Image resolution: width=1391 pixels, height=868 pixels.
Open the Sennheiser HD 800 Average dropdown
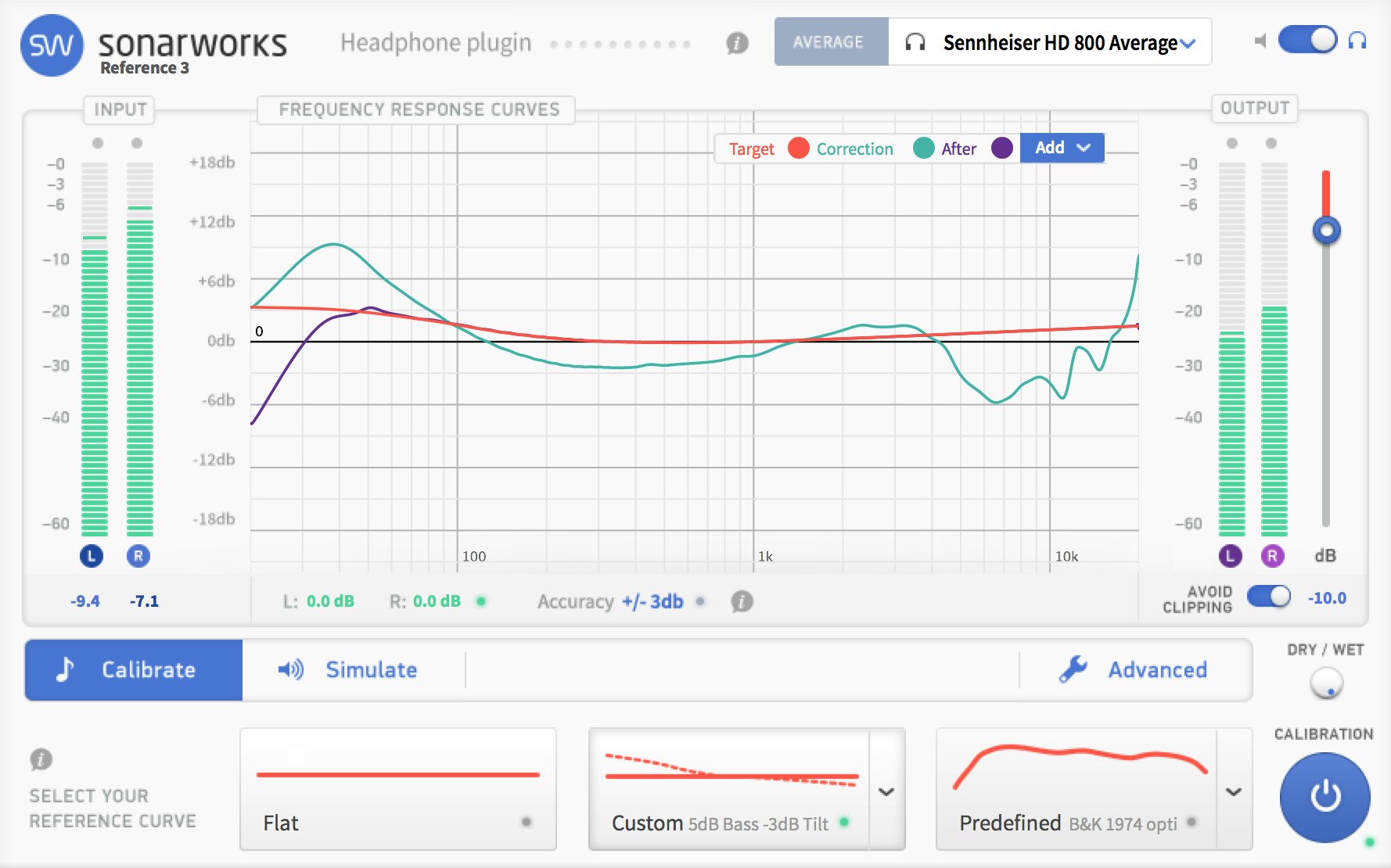(1050, 42)
